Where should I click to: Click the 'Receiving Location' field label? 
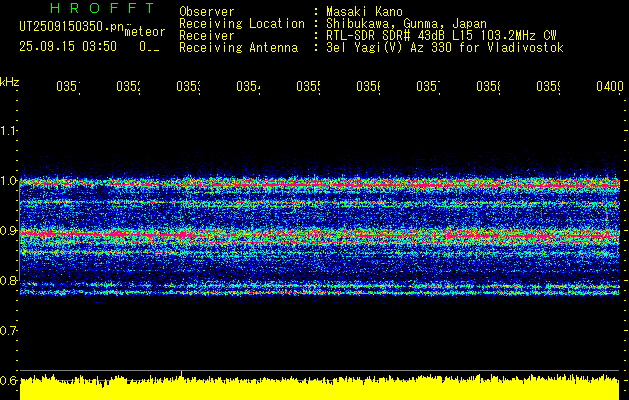tap(242, 24)
